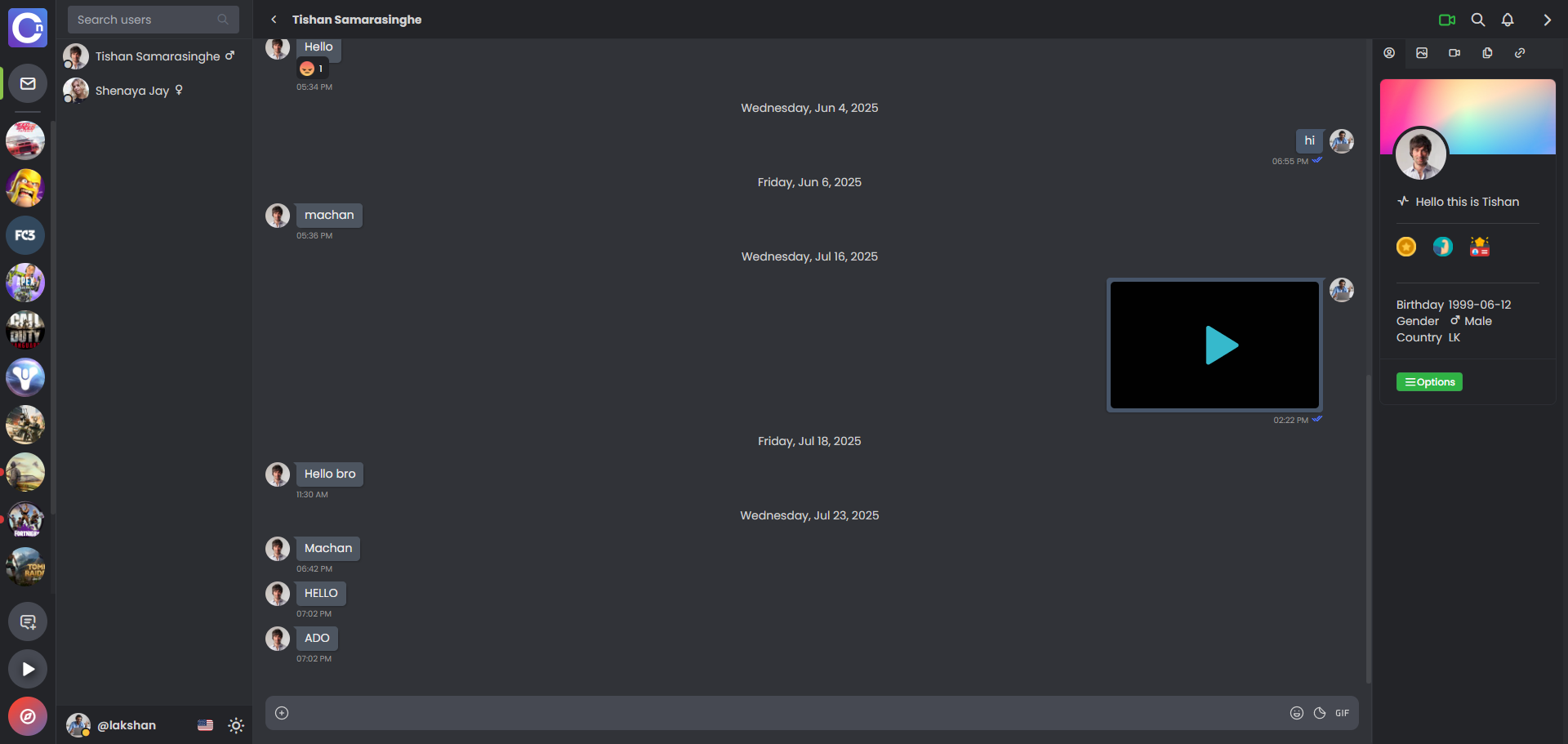Screen dimensions: 1568x744
Task: Switch to the Profile tab in right panel
Action: tap(1390, 52)
